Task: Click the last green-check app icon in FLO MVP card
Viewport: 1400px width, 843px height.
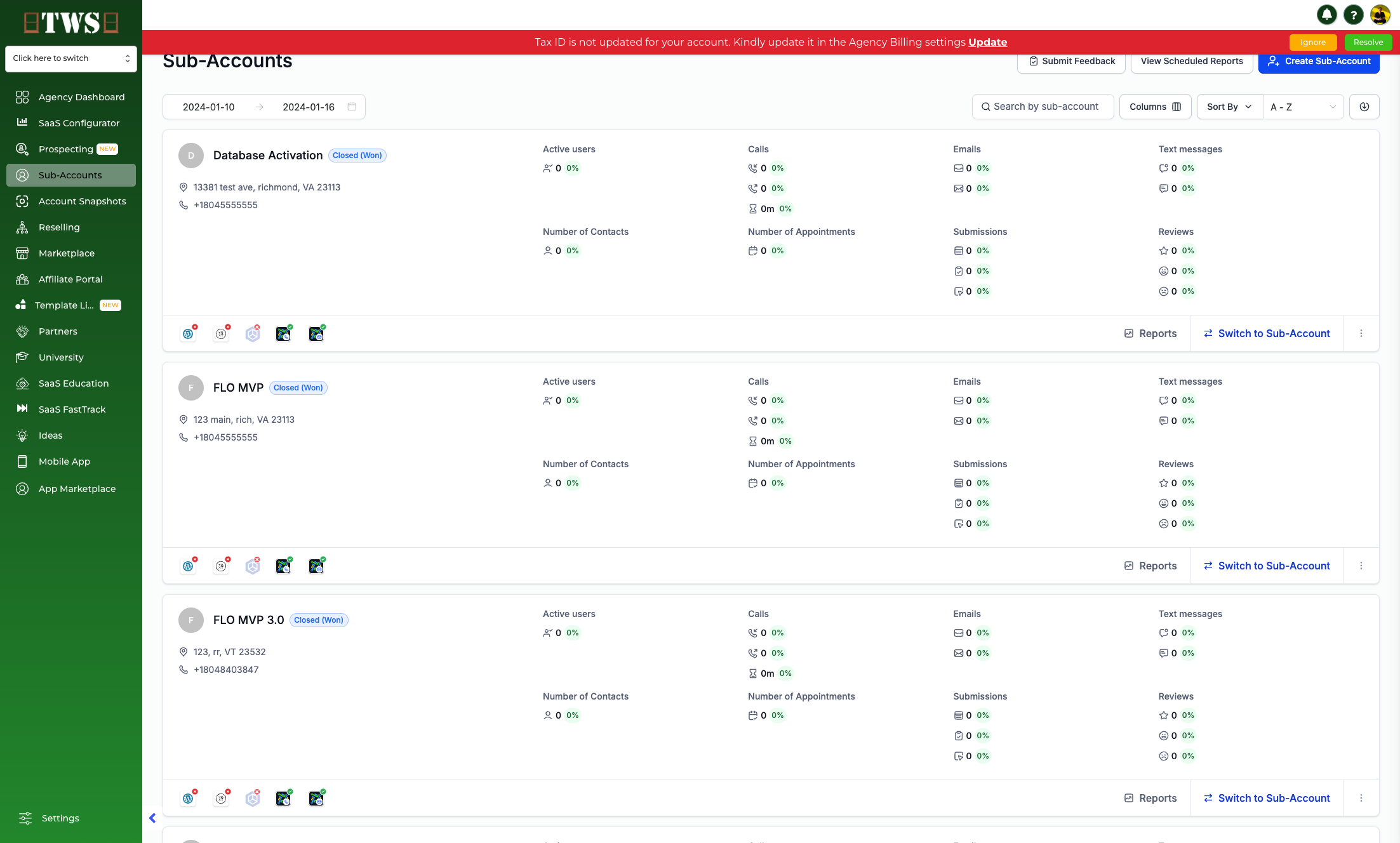Action: (x=316, y=566)
